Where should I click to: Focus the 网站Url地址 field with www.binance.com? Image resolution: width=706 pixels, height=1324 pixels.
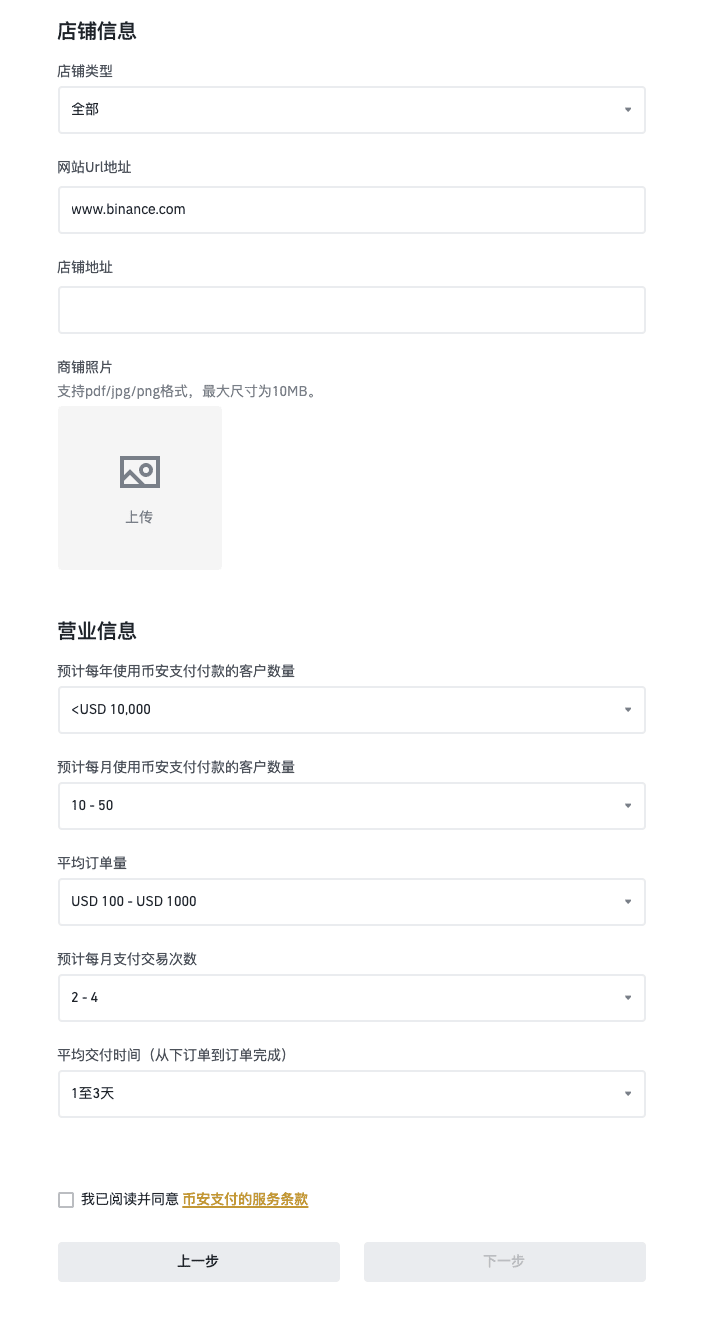351,210
